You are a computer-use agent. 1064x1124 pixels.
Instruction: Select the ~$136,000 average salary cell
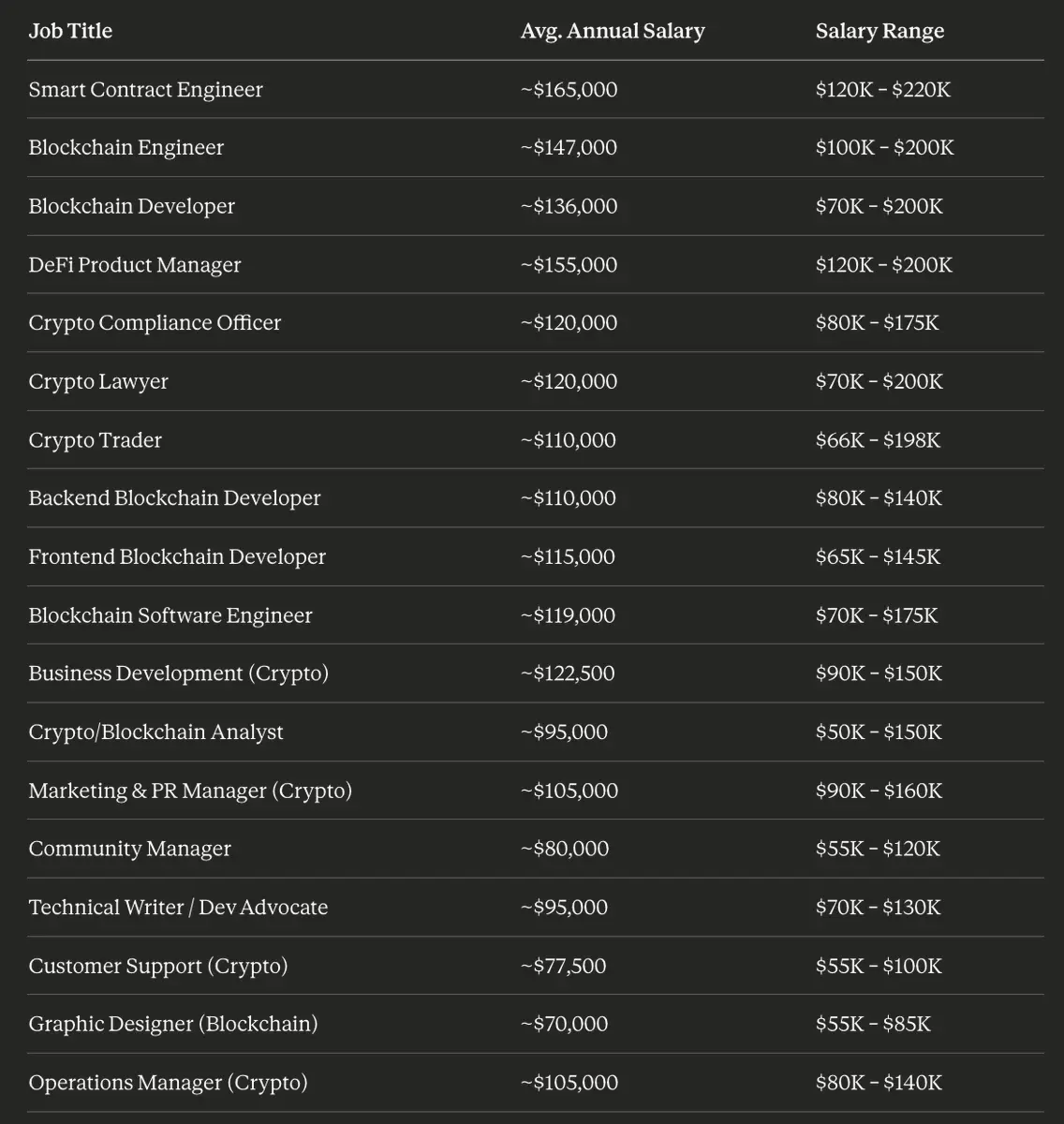(569, 206)
